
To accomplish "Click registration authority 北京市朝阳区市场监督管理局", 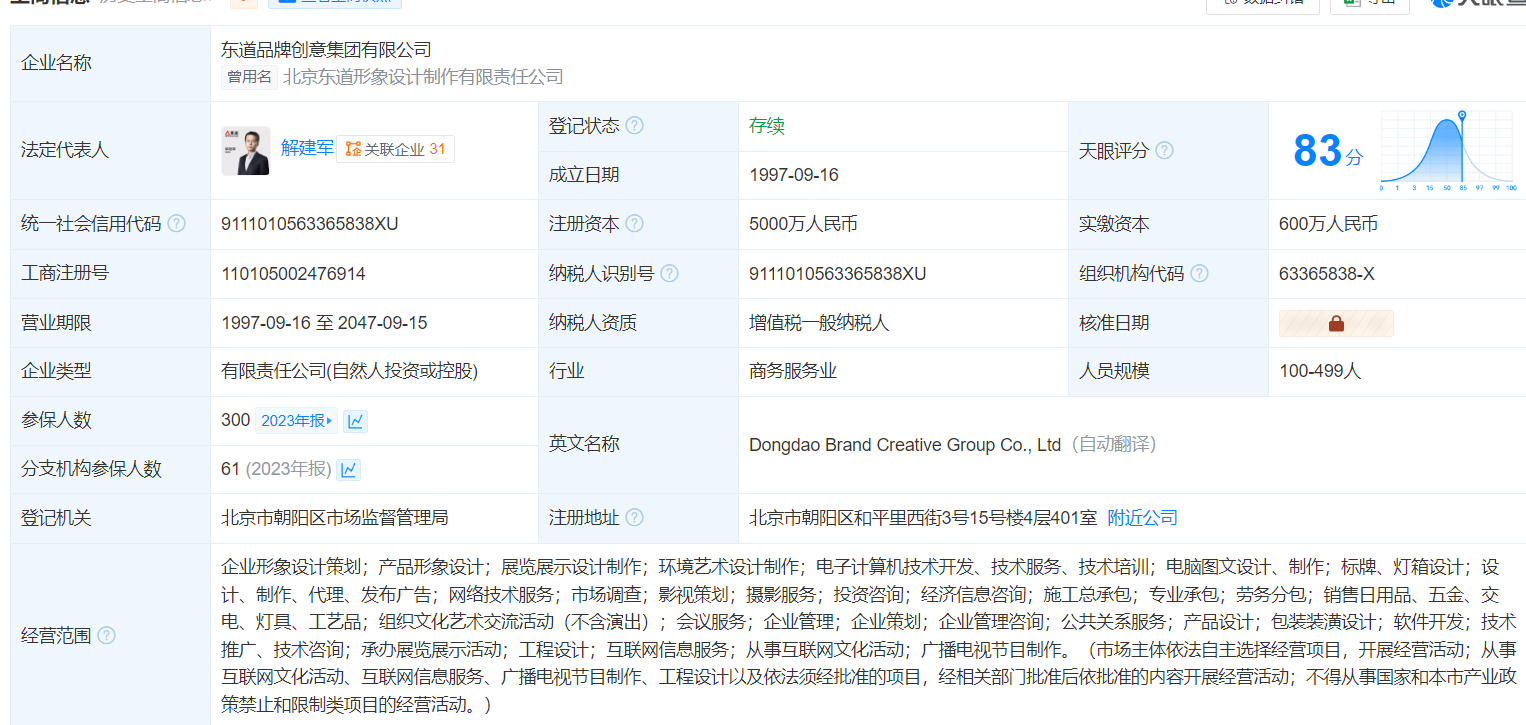I will pos(334,518).
